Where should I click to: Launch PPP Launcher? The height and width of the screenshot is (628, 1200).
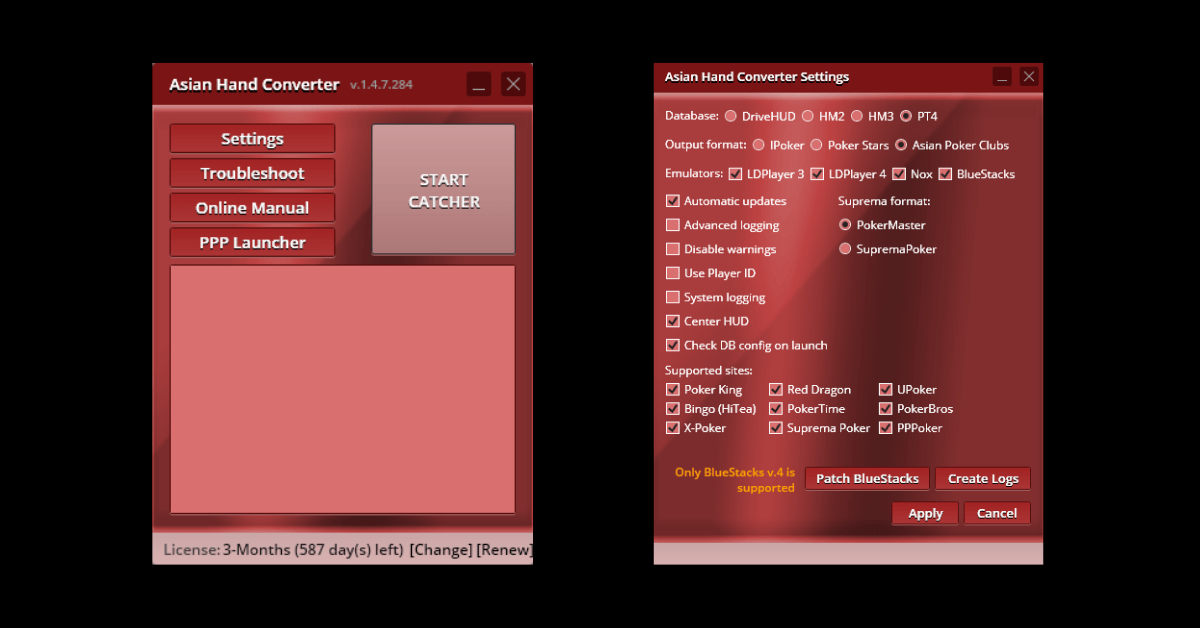click(252, 242)
